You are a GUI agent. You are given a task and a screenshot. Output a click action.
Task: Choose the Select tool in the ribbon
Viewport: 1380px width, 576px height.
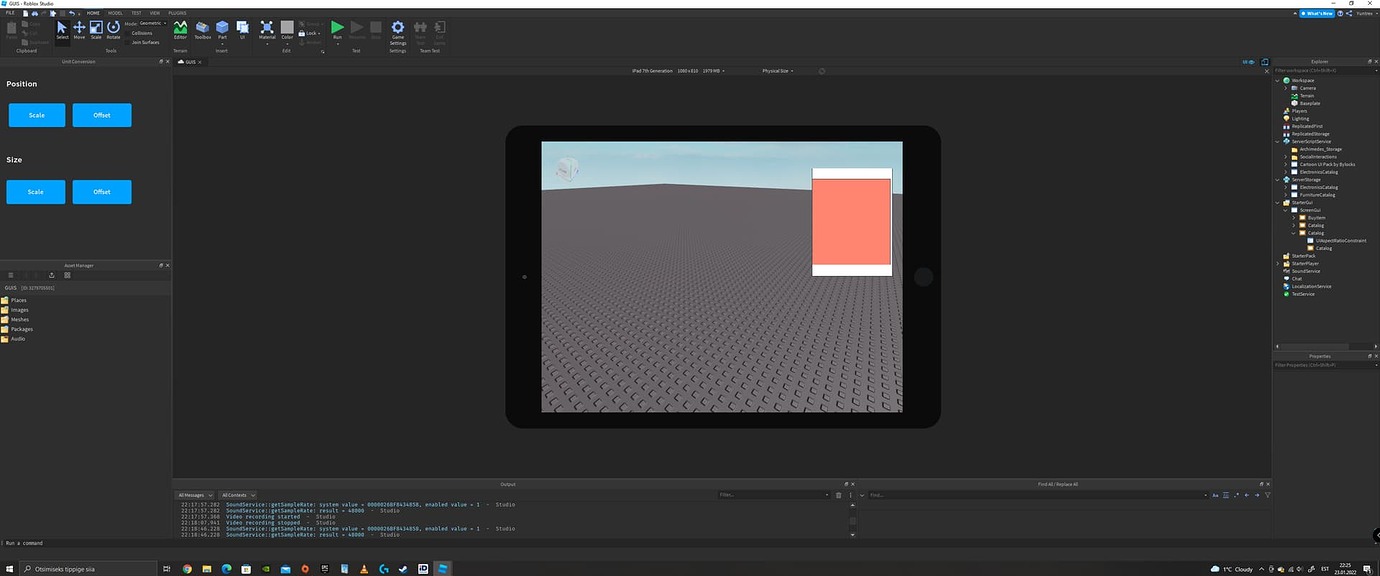(x=62, y=30)
